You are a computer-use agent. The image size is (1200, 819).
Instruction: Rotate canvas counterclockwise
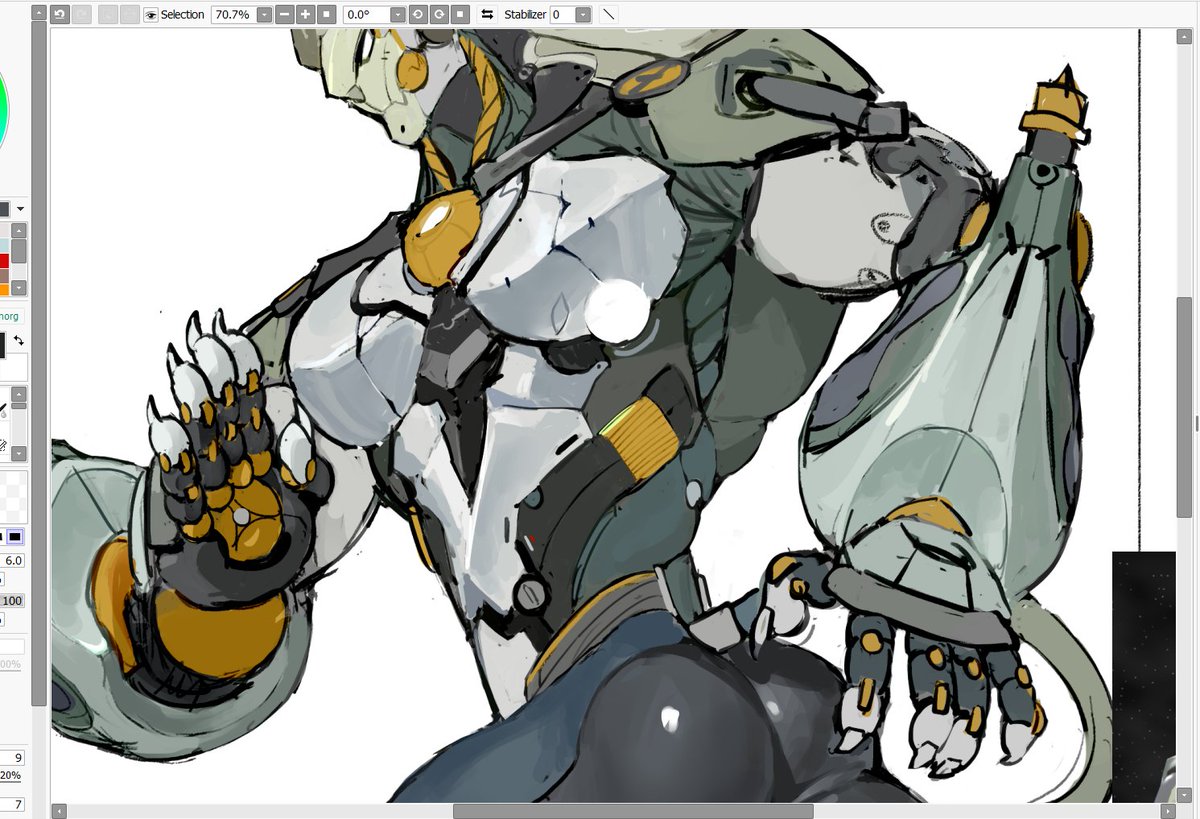(419, 15)
